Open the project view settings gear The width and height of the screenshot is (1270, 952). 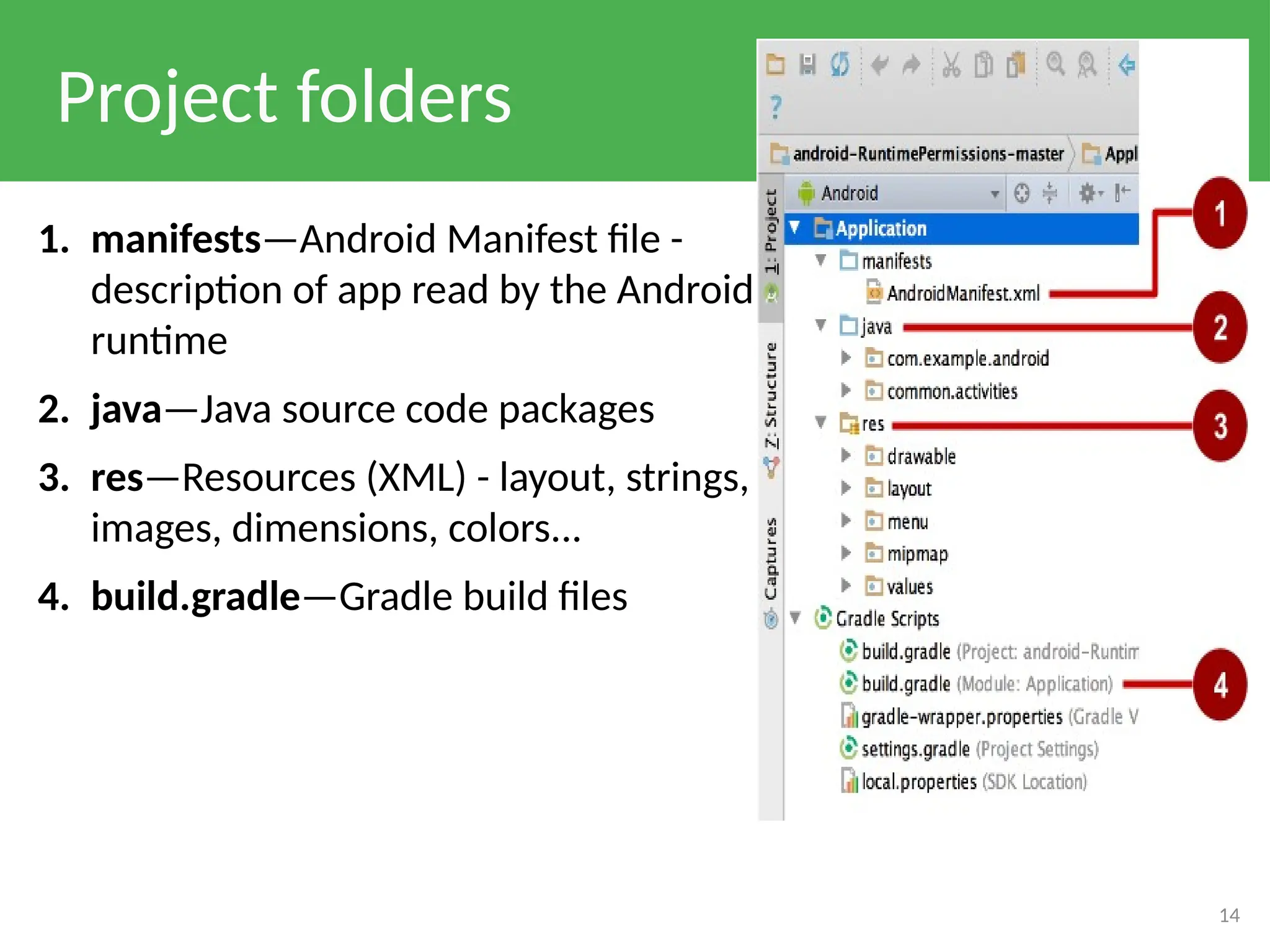click(x=1091, y=193)
